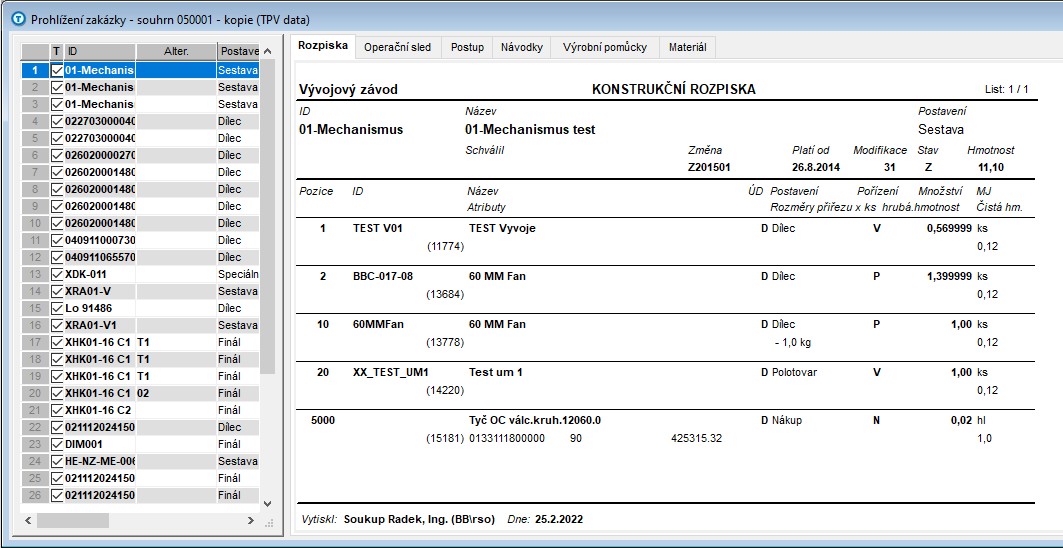Select the DIM001 list entry

click(140, 444)
